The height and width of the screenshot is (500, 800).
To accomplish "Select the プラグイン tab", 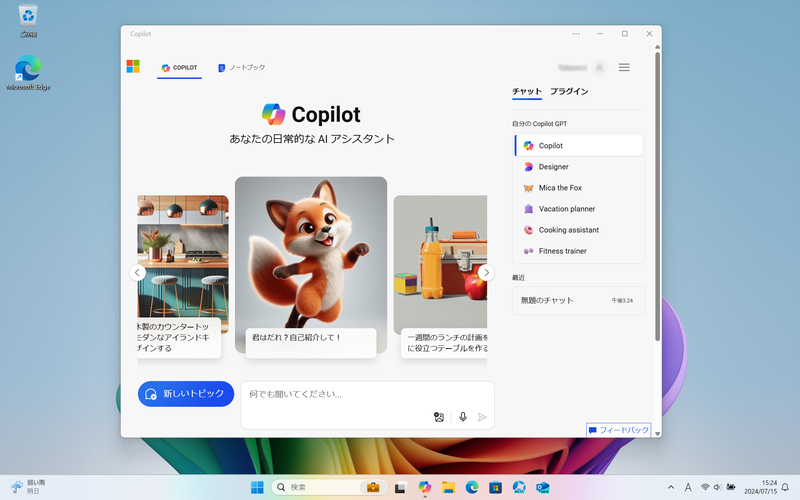I will [x=569, y=91].
